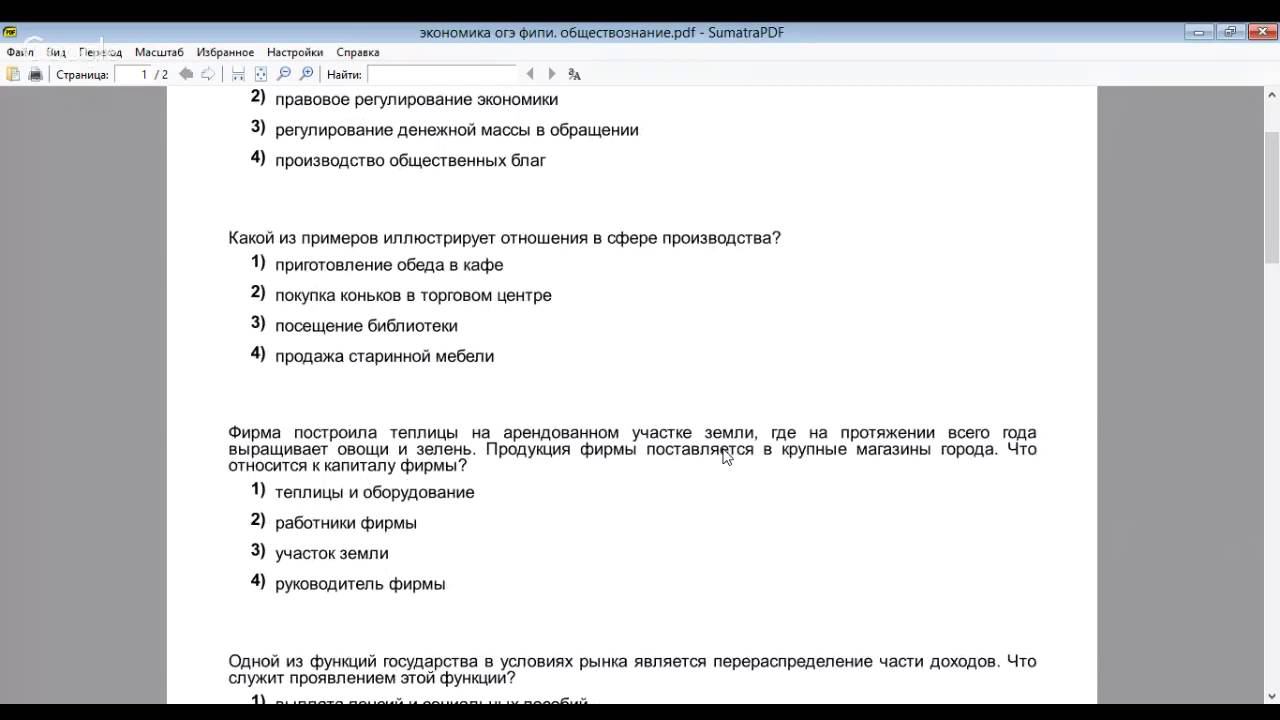Restore down the SumatraPDF window
1280x720 pixels.
point(1230,32)
